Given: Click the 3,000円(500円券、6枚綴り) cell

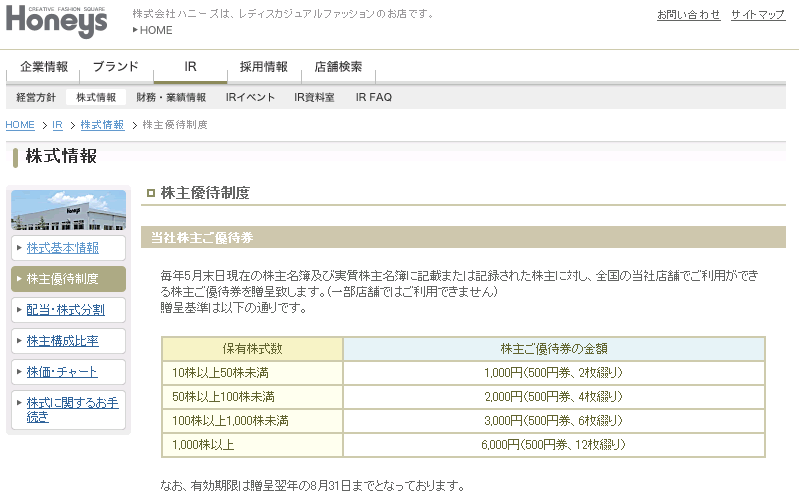Looking at the screenshot, I should point(554,421).
